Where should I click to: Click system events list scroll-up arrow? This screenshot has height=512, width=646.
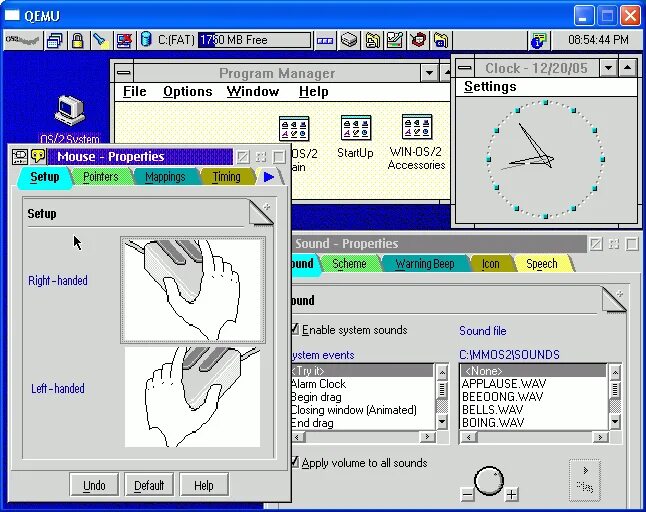click(442, 373)
